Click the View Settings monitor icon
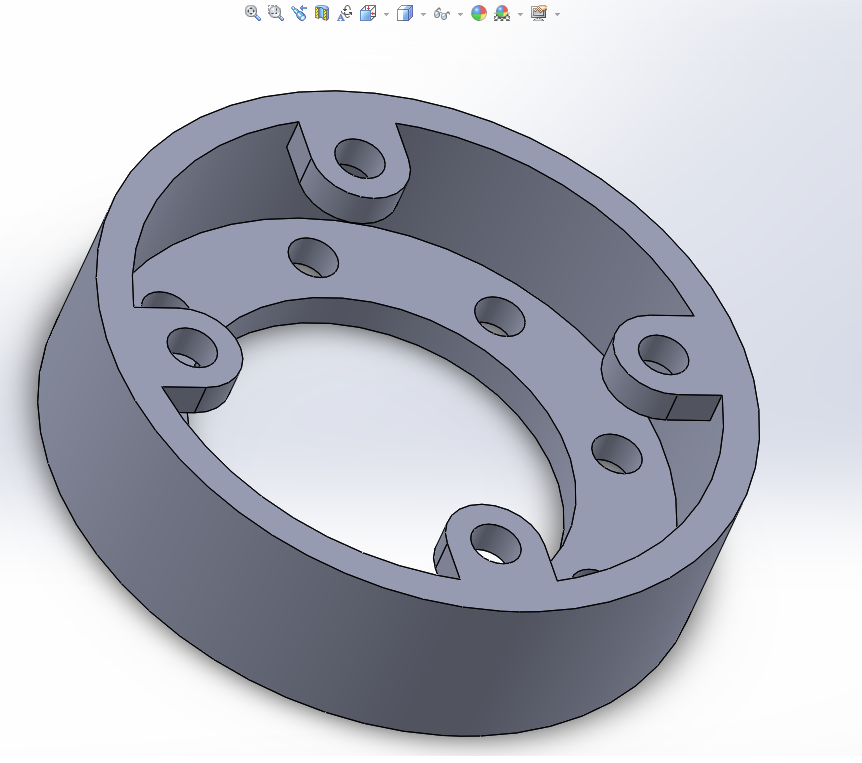This screenshot has height=763, width=862. pos(539,13)
